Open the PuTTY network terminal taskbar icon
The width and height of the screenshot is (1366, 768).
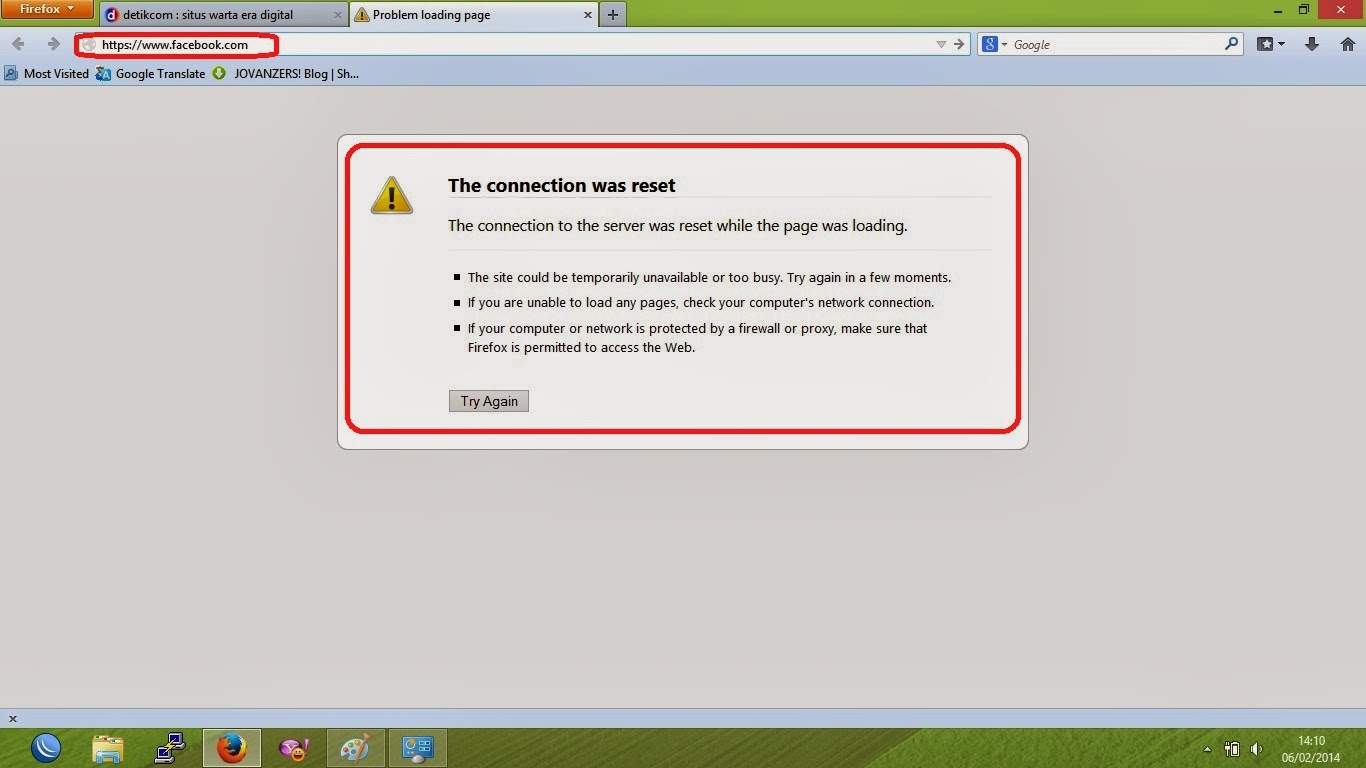[x=170, y=748]
